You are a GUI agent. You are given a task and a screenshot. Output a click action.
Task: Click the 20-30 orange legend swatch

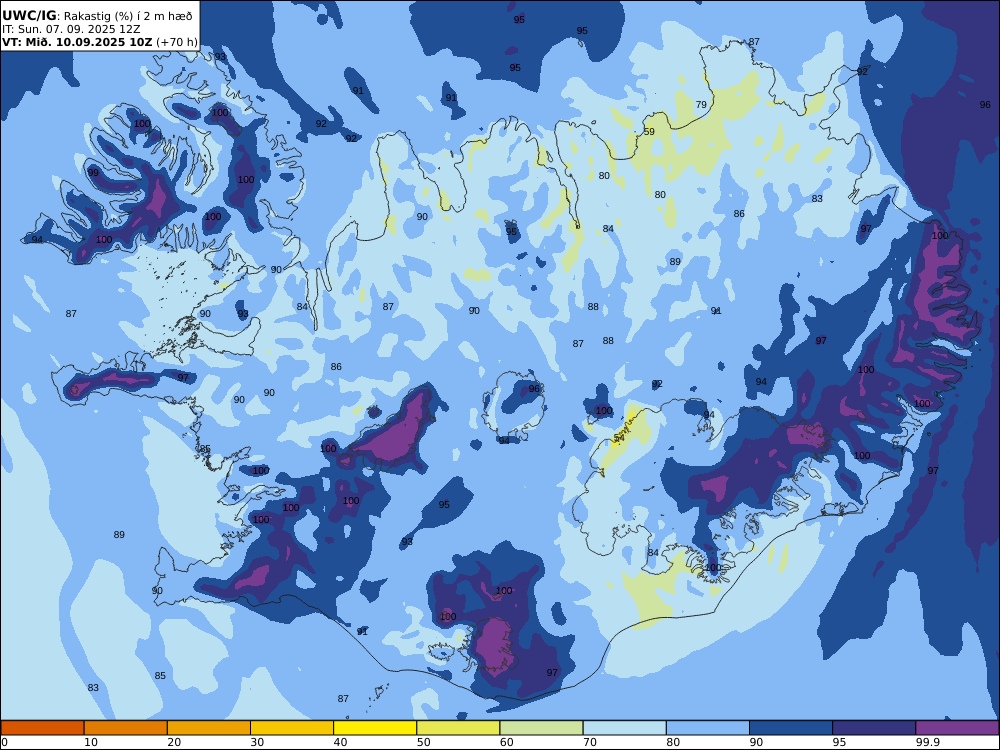point(209,728)
